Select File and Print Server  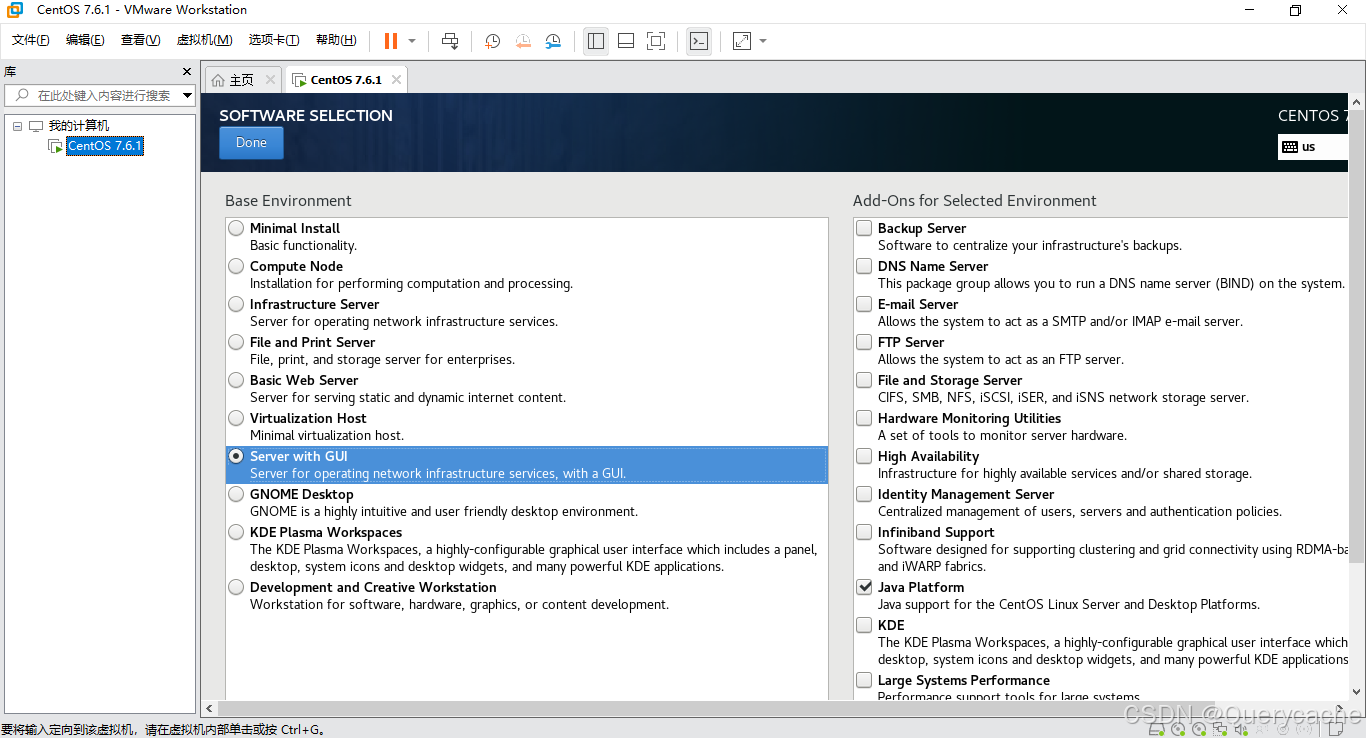[236, 342]
